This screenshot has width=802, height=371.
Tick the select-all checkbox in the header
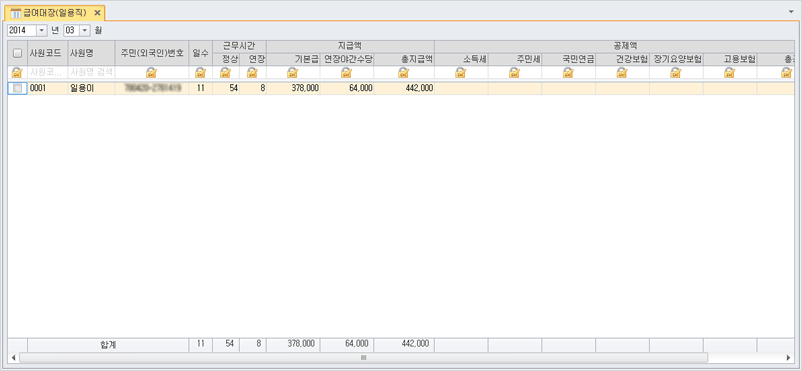click(17, 53)
